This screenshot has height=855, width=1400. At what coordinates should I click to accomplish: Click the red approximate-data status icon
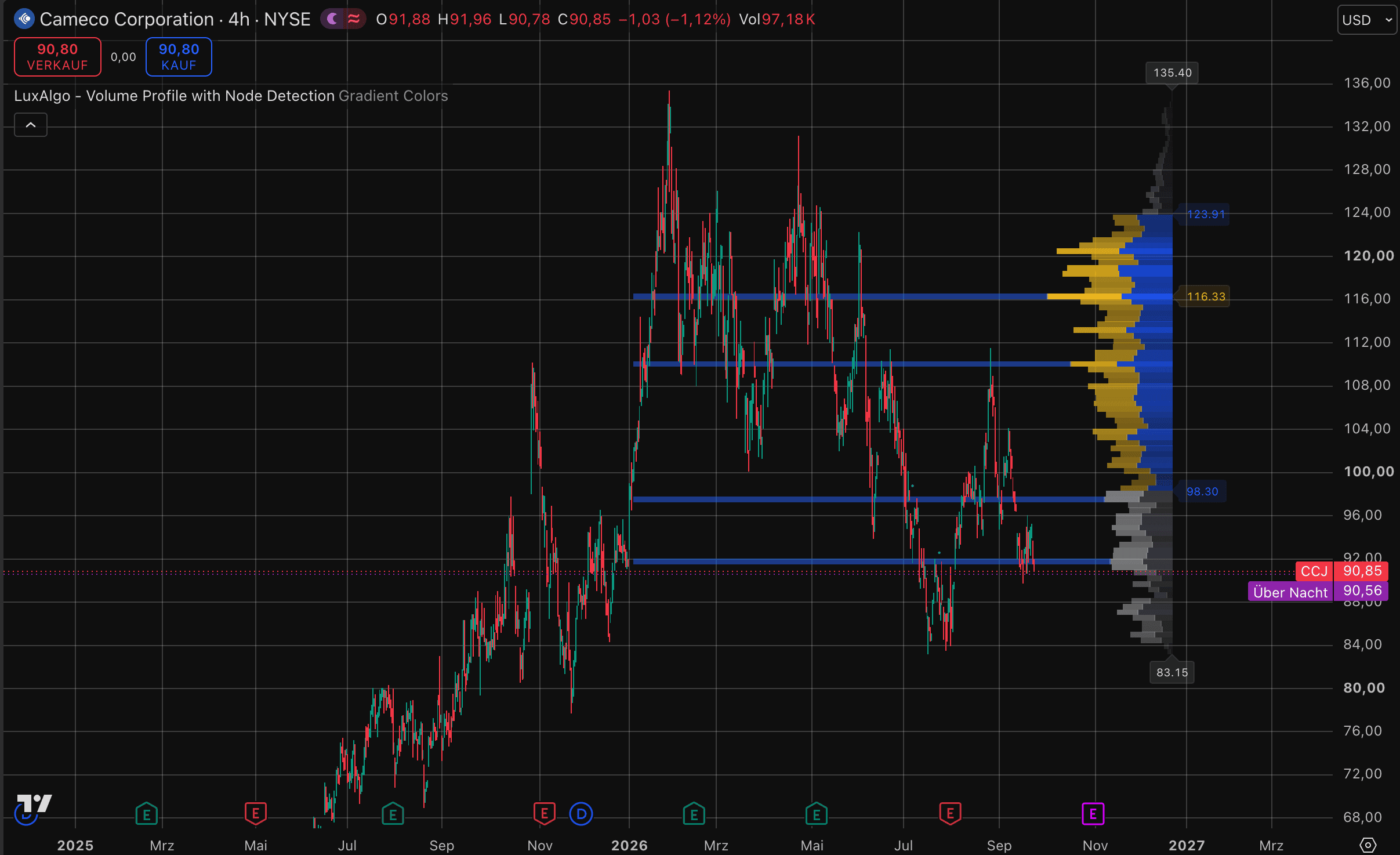point(353,19)
